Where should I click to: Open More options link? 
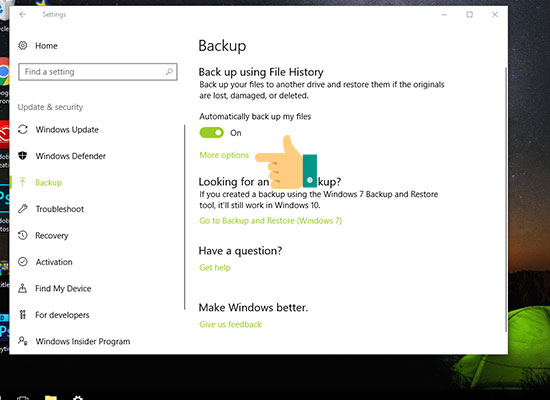point(224,155)
